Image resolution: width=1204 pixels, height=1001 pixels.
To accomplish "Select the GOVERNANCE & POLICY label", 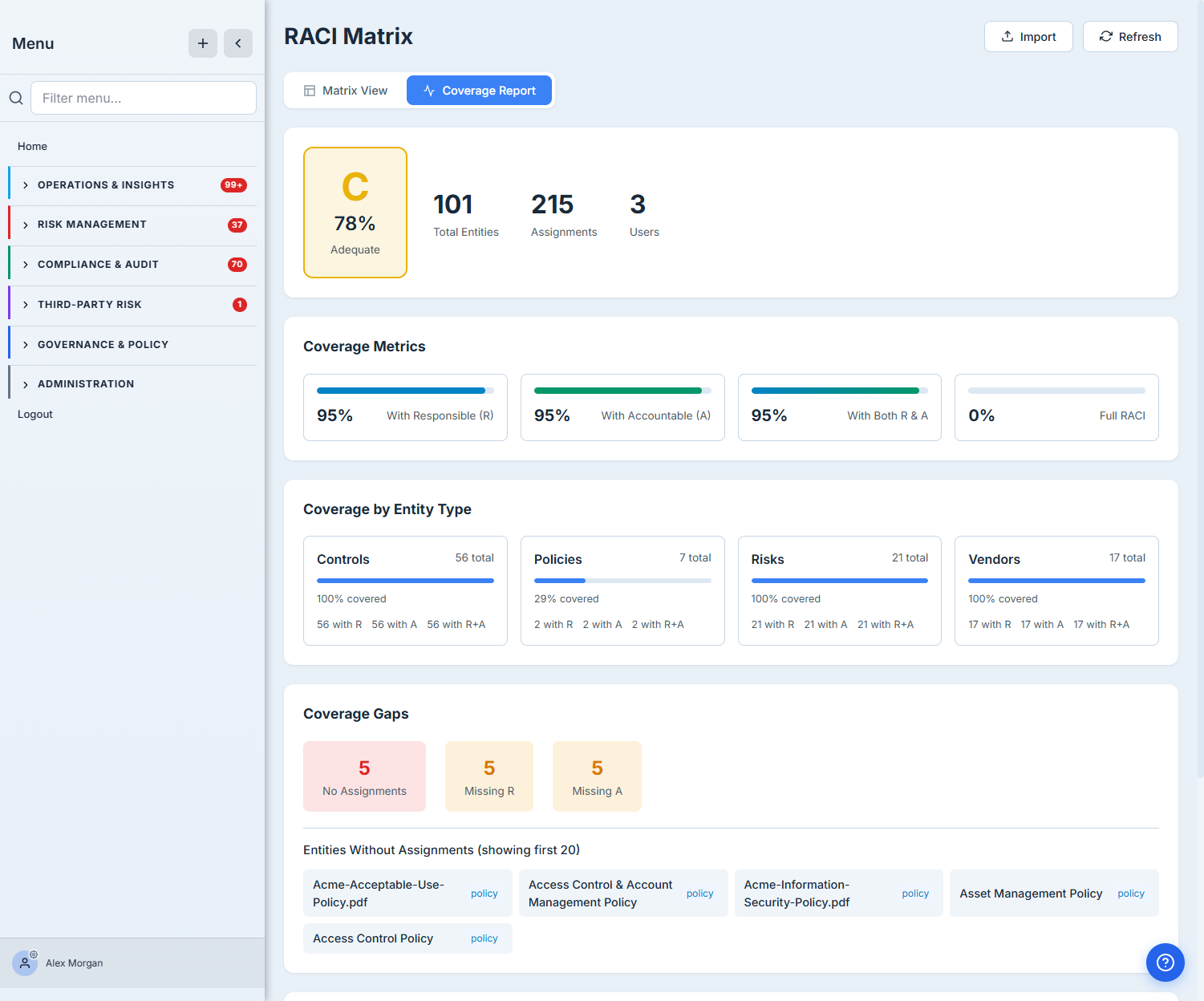I will click(x=103, y=345).
